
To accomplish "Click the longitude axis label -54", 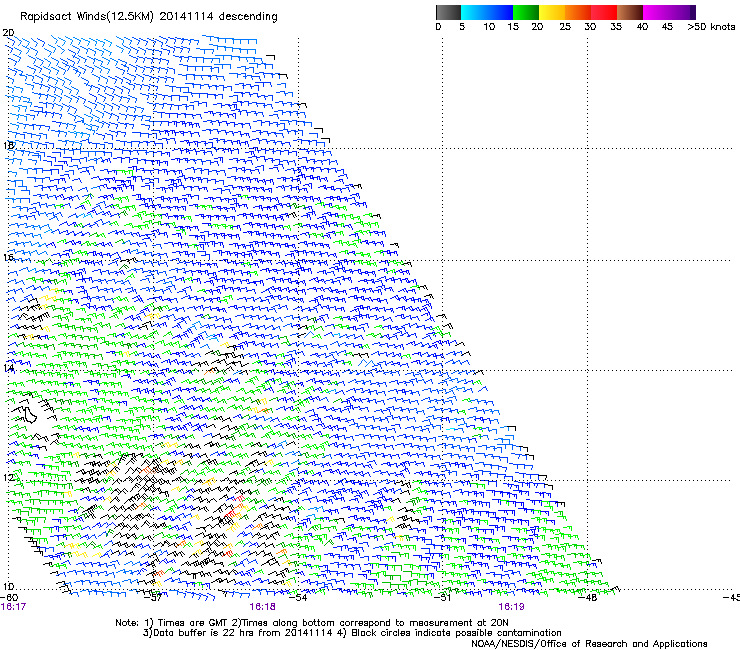I will tap(299, 597).
